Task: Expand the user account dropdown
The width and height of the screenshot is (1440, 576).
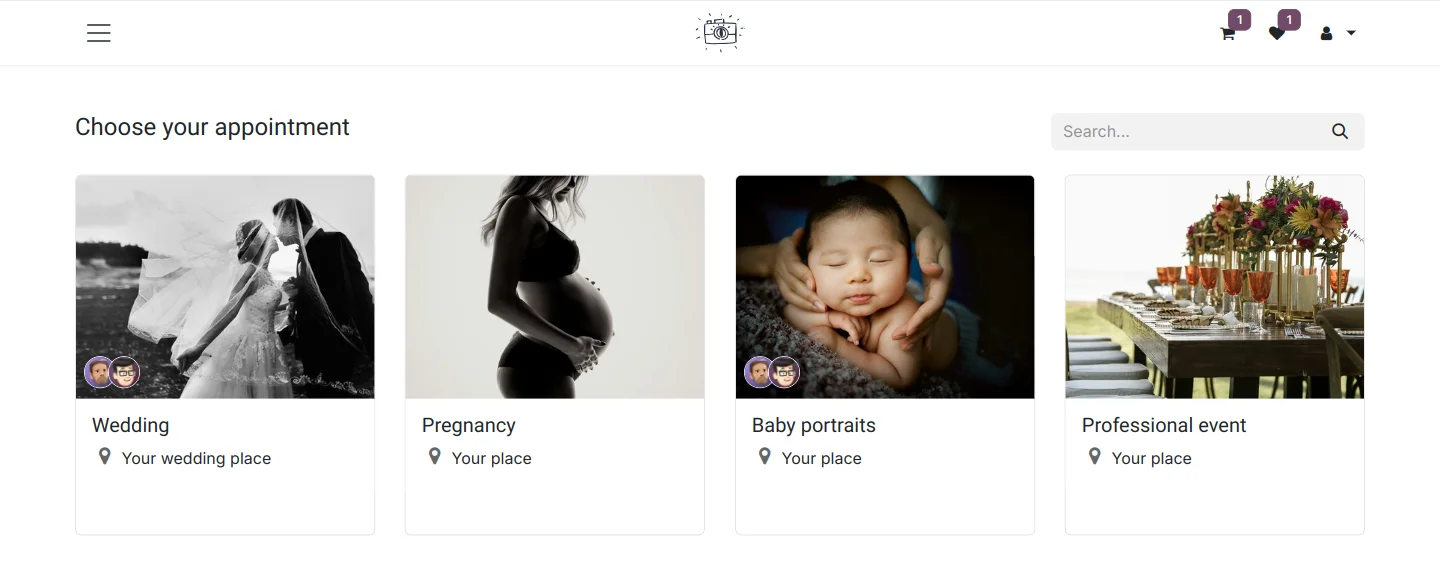Action: click(1337, 33)
